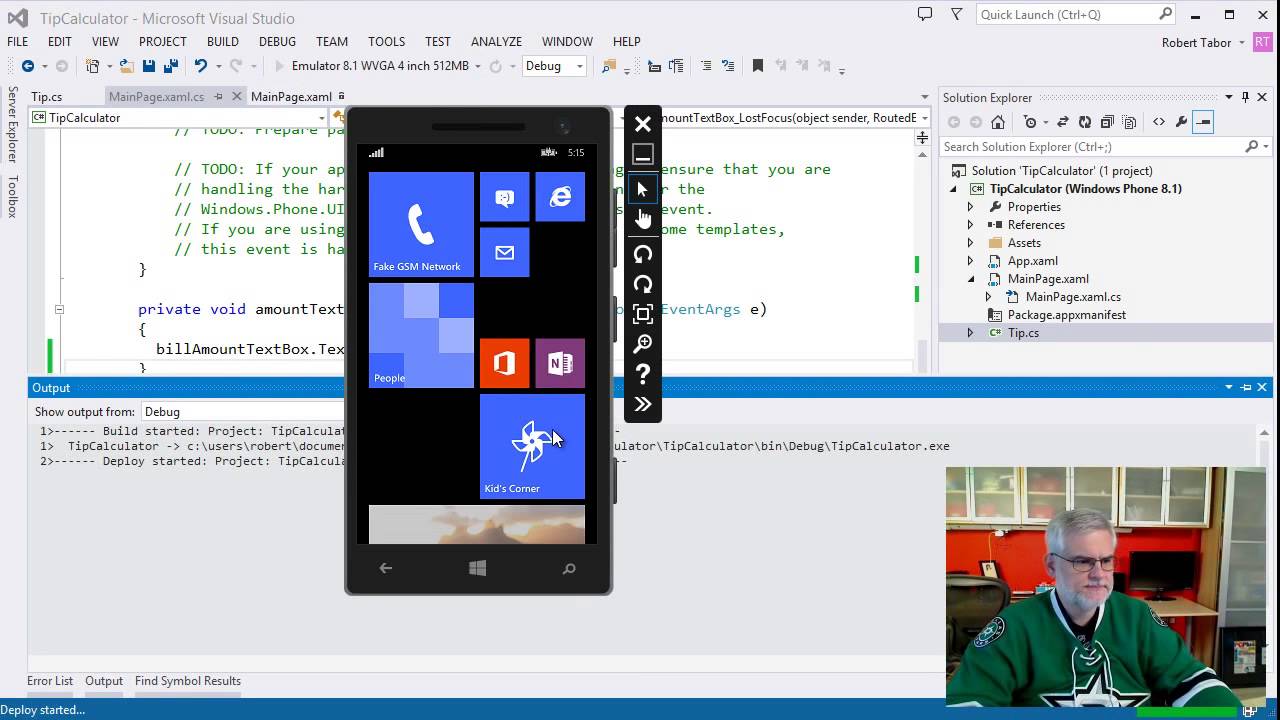Expand the References node in Solution Explorer
This screenshot has height=720, width=1280.
click(x=970, y=225)
